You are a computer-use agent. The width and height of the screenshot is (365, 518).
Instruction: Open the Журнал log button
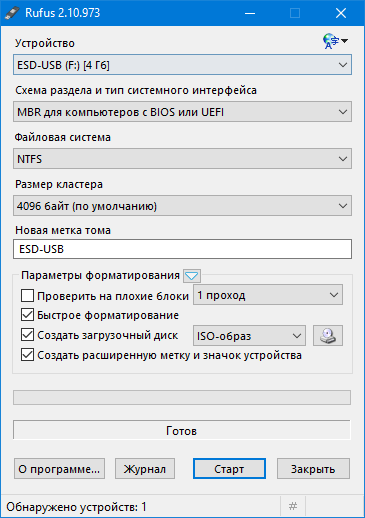pyautogui.click(x=145, y=469)
